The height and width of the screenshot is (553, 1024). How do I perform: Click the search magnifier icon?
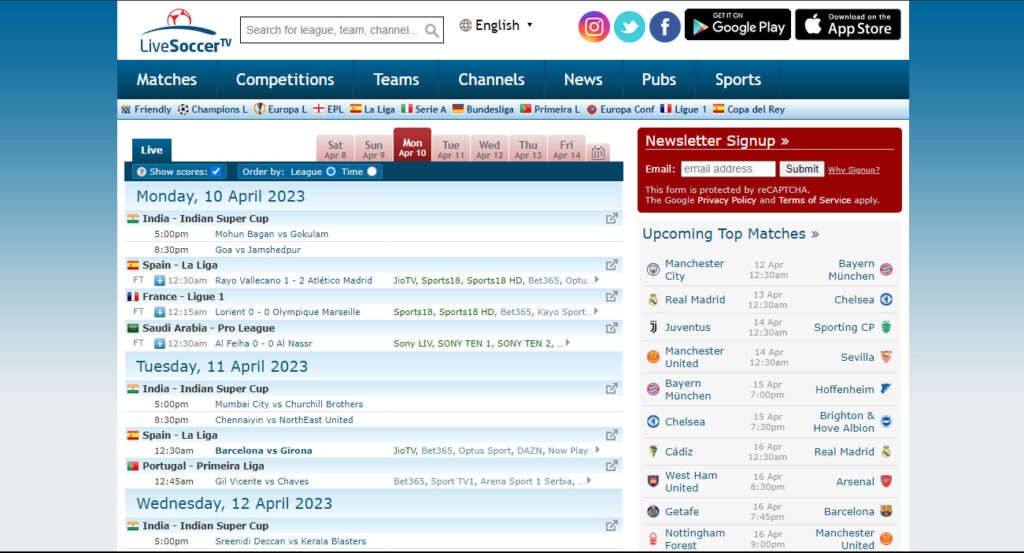click(x=432, y=30)
